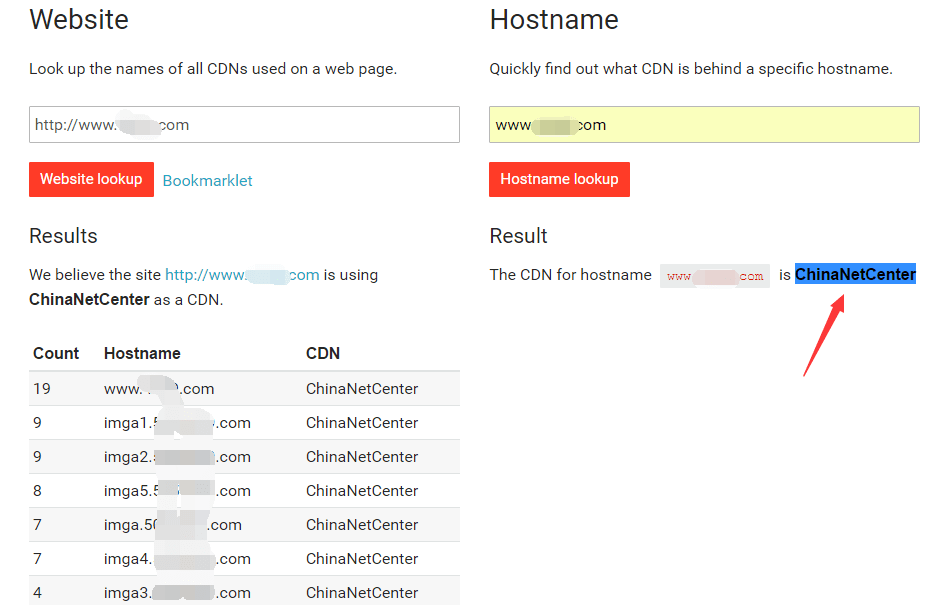The width and height of the screenshot is (927, 605).
Task: Click the Count column header
Action: point(56,354)
